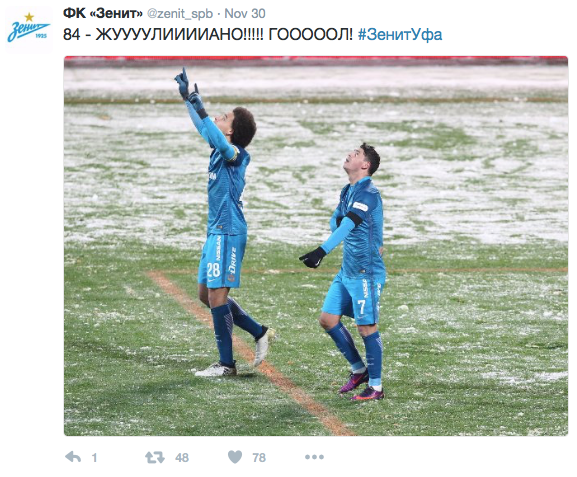This screenshot has height=477, width=577.
Task: Click the raised pointing glove in photo
Action: point(183,83)
